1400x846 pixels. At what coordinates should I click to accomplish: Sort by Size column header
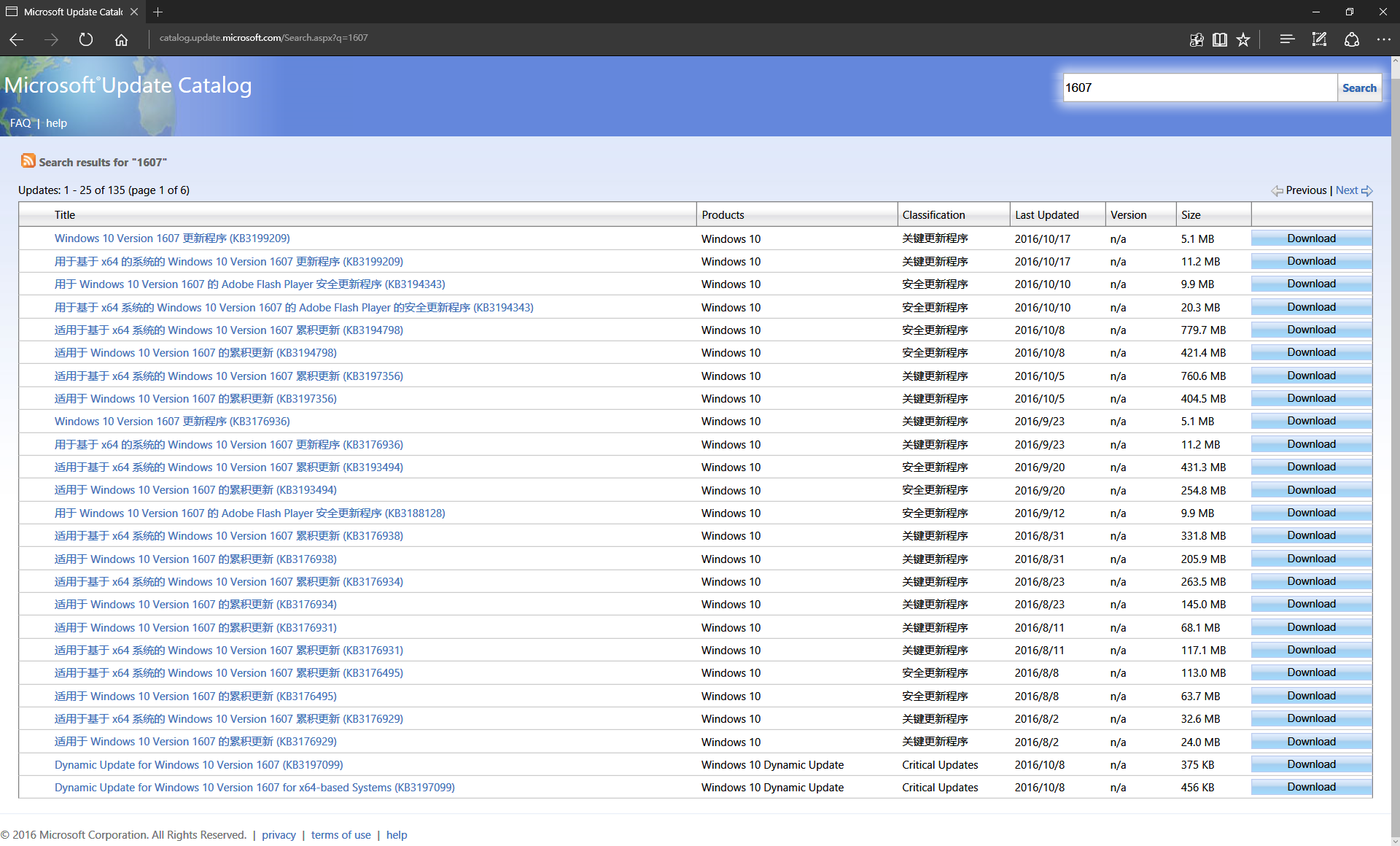(x=1191, y=215)
